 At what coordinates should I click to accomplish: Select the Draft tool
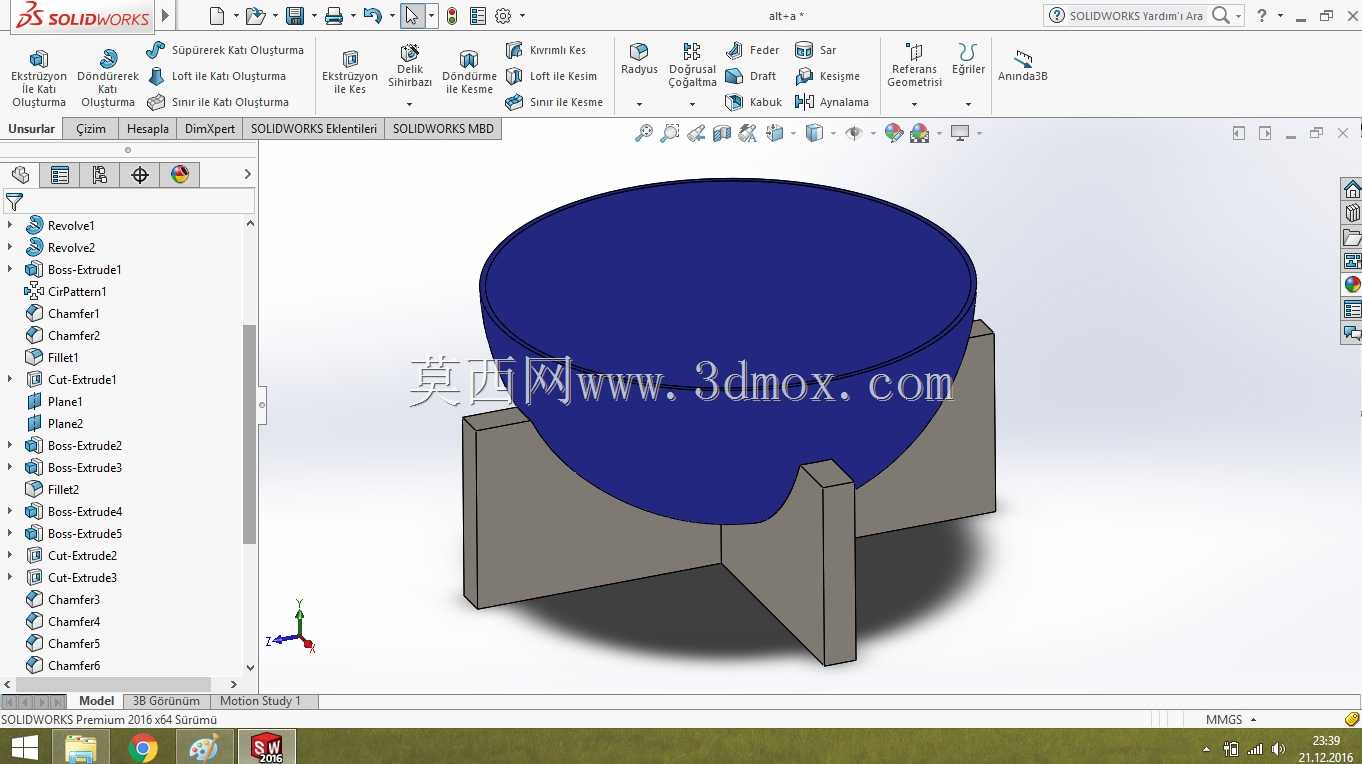(x=751, y=76)
